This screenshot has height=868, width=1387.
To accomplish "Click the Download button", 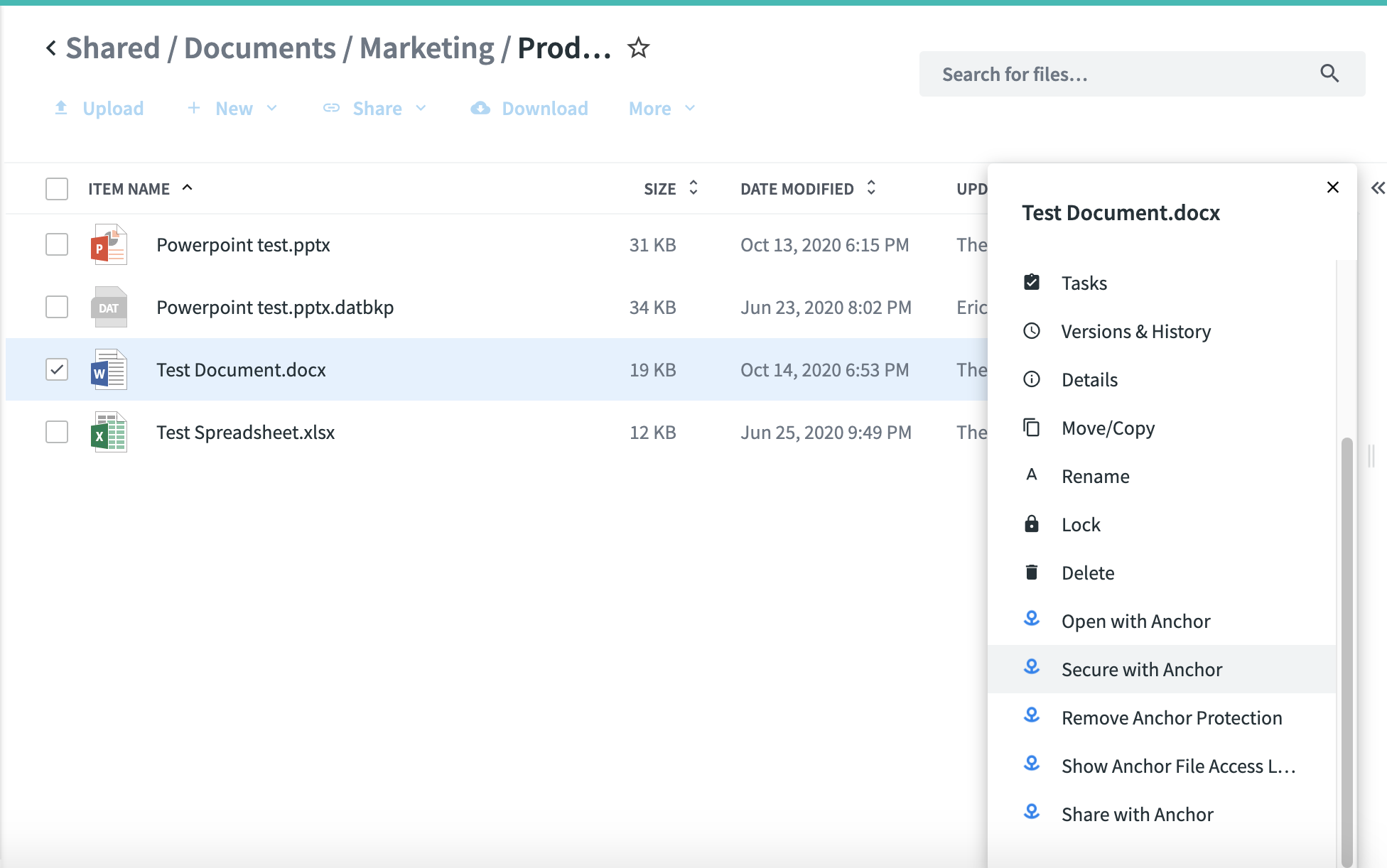I will [530, 109].
